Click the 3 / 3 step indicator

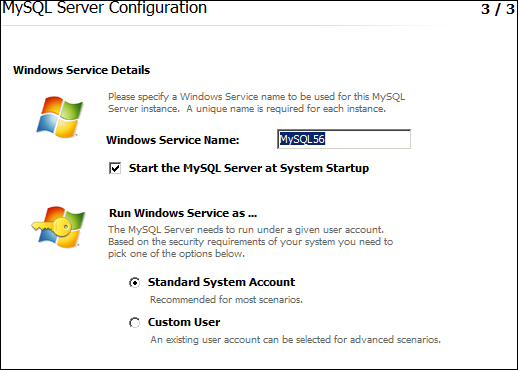point(498,9)
